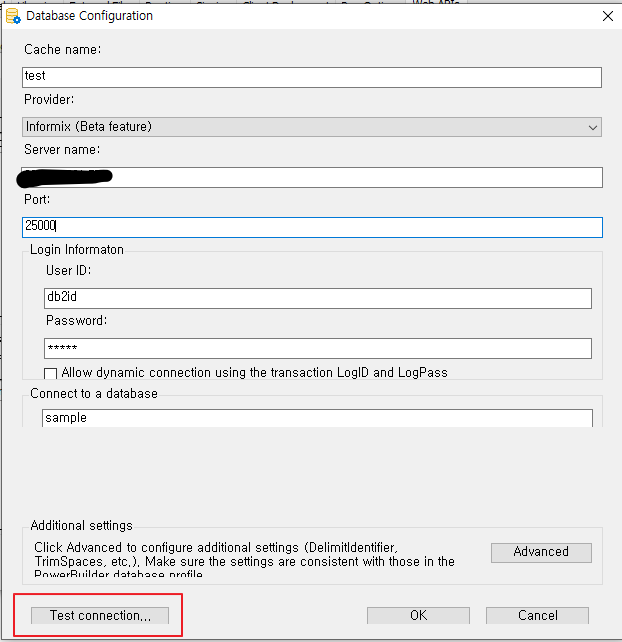
Task: Click the Database Configuration title bar text
Action: pos(90,16)
